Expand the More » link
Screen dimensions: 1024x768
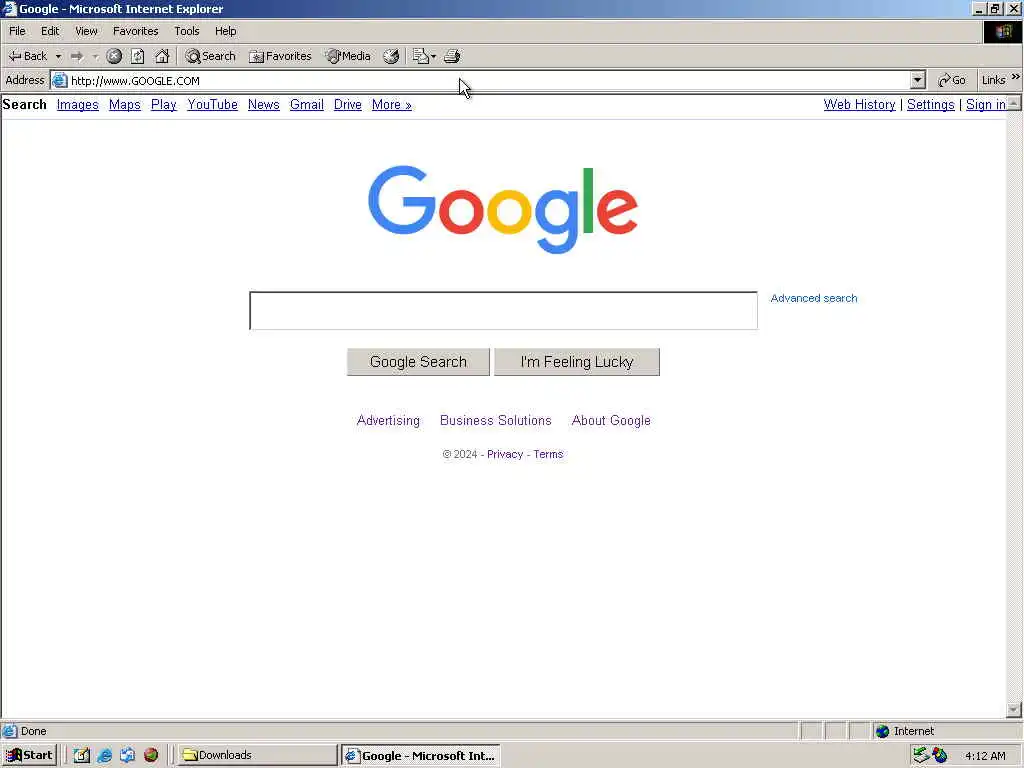tap(392, 104)
